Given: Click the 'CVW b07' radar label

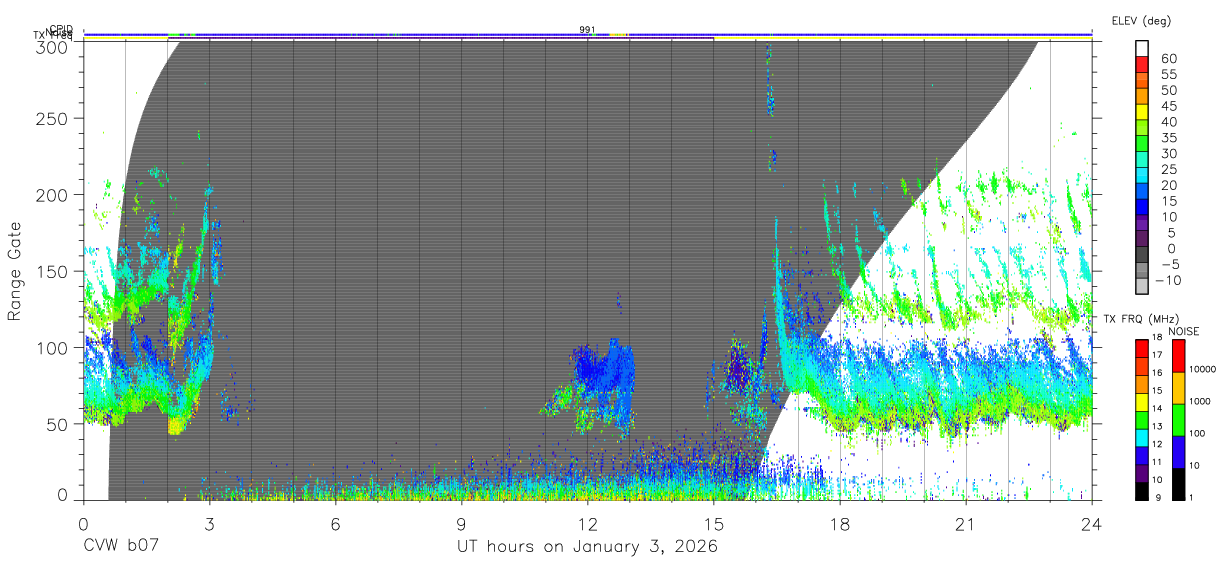Looking at the screenshot, I should pyautogui.click(x=120, y=547).
